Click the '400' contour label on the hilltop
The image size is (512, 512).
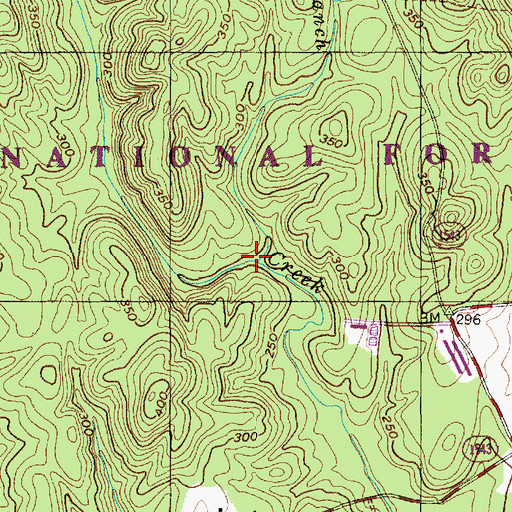[x=162, y=404]
